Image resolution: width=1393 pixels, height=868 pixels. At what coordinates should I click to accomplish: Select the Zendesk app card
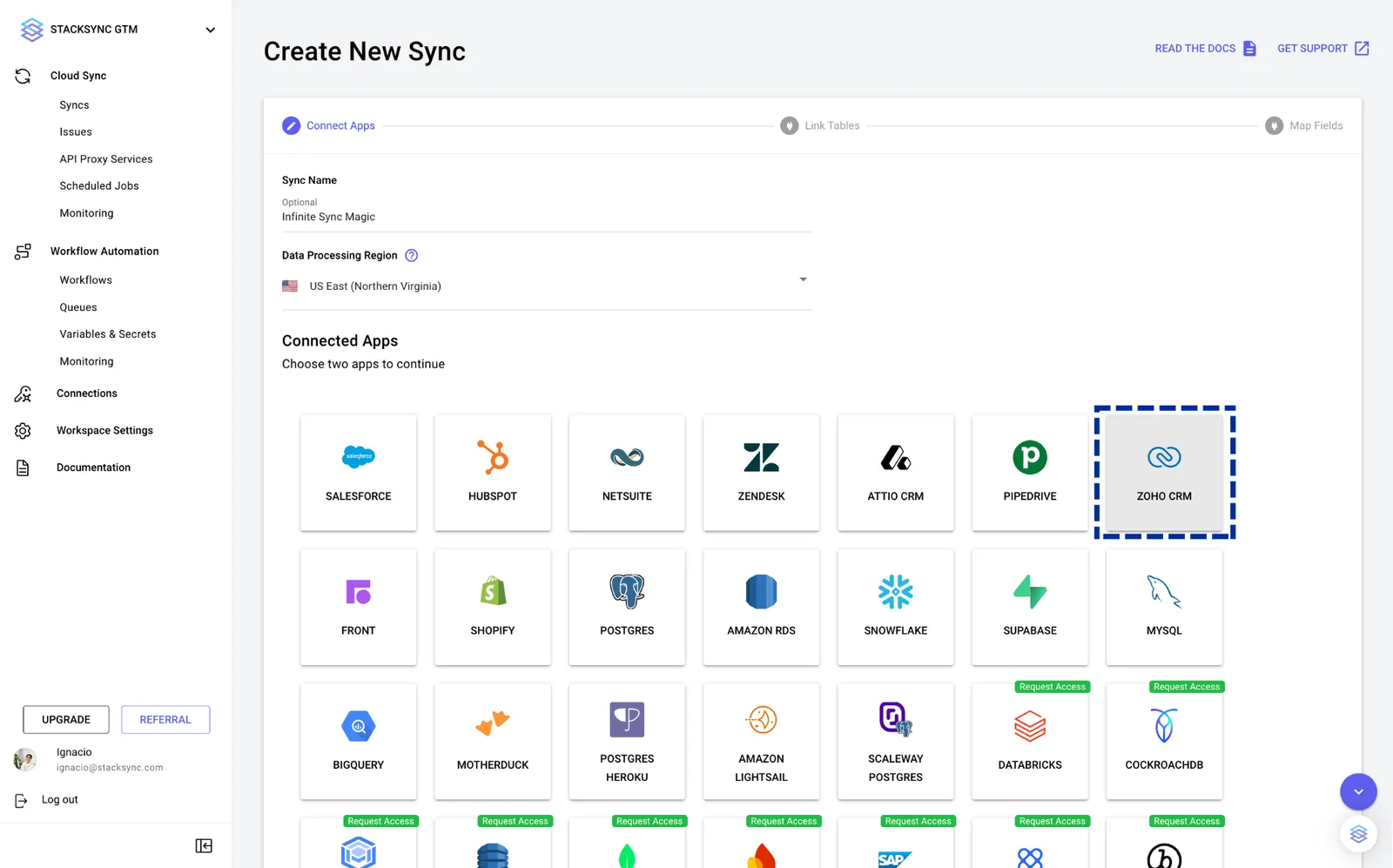[x=761, y=473]
